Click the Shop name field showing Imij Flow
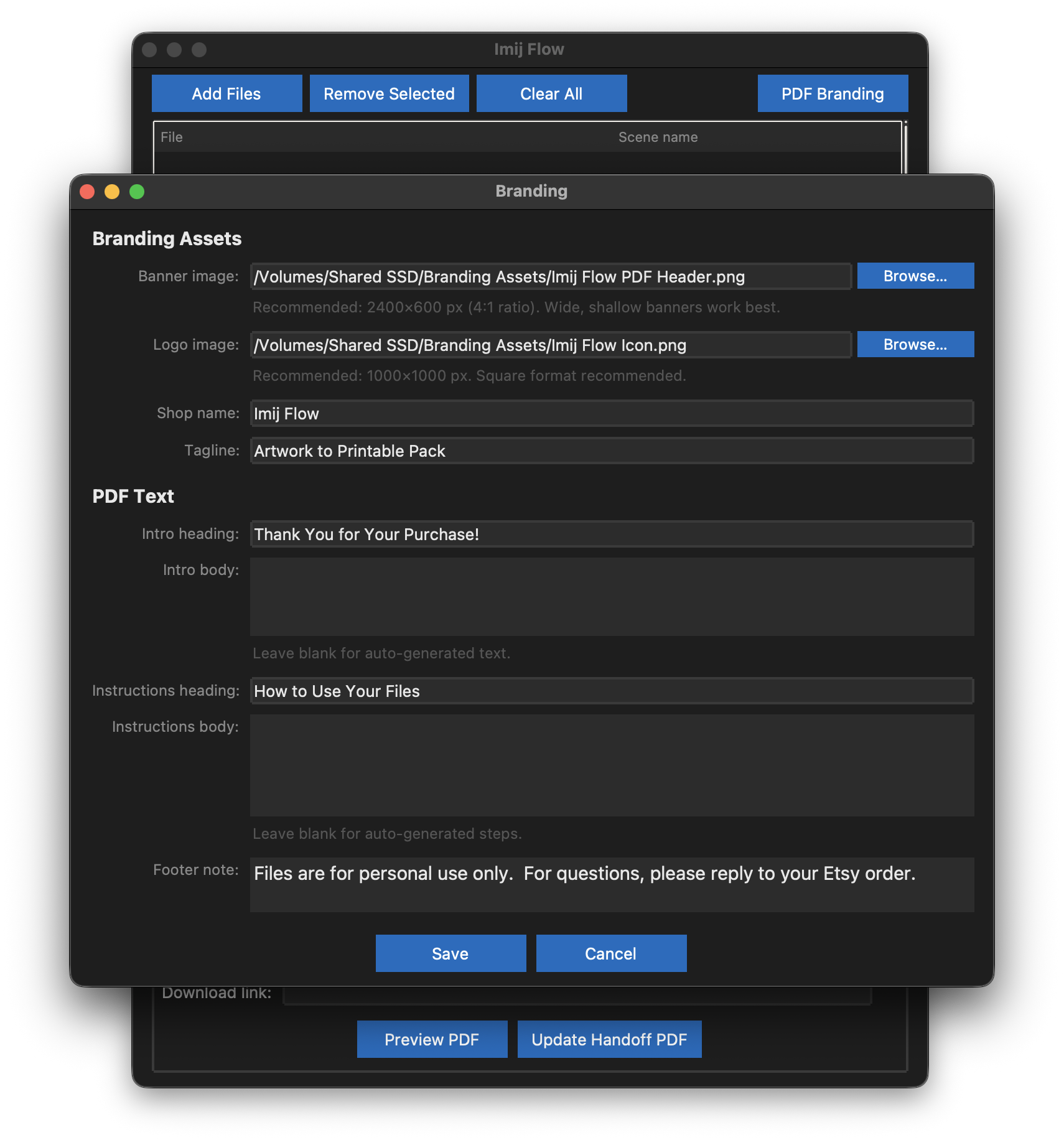The height and width of the screenshot is (1140, 1064). pyautogui.click(x=611, y=413)
